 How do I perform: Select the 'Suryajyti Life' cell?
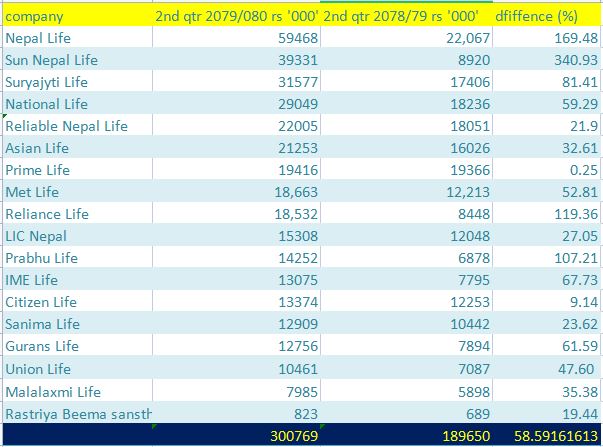(x=77, y=82)
